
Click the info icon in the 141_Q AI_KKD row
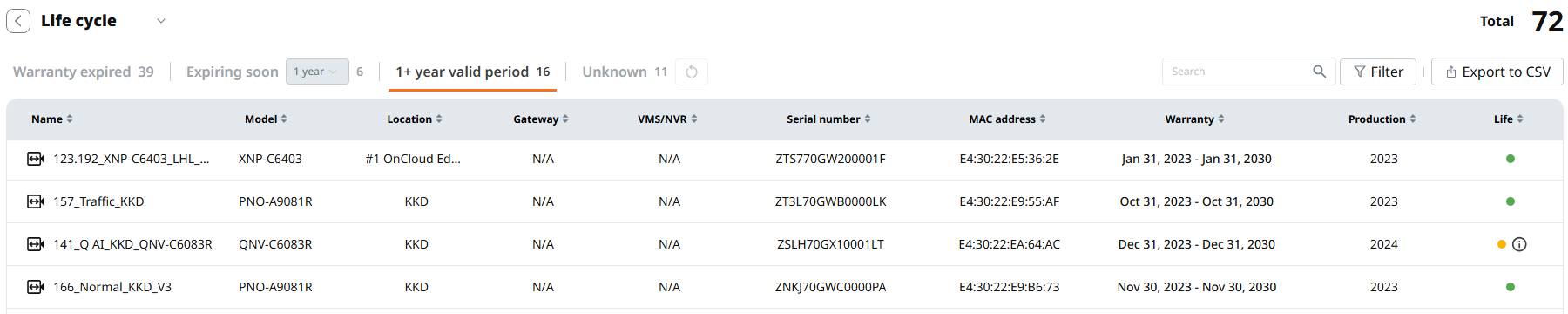pos(1519,244)
